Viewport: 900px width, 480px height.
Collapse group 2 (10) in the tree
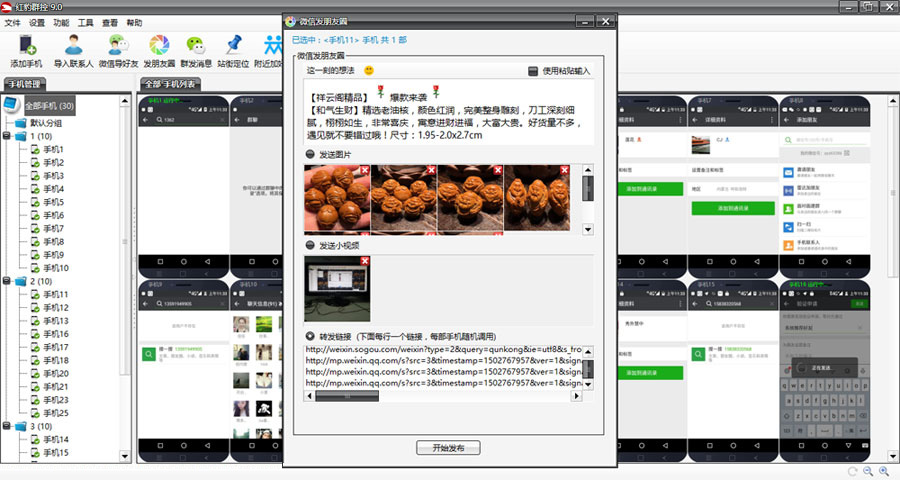[x=6, y=281]
